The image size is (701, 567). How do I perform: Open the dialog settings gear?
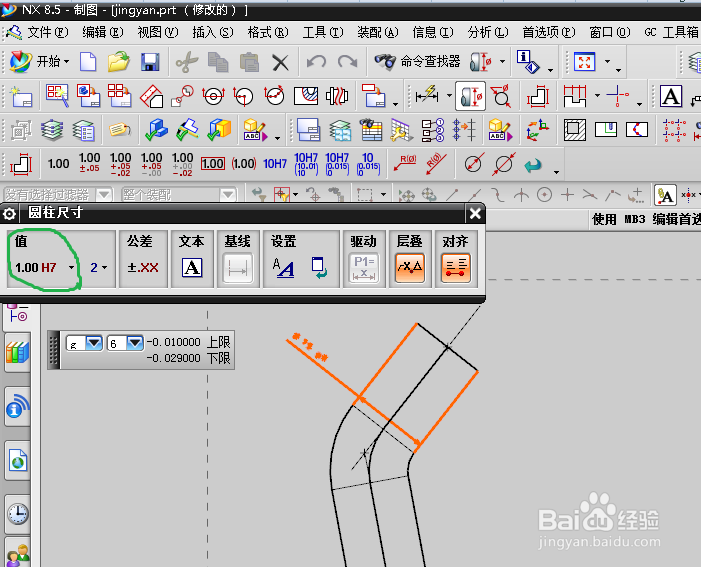coord(9,214)
